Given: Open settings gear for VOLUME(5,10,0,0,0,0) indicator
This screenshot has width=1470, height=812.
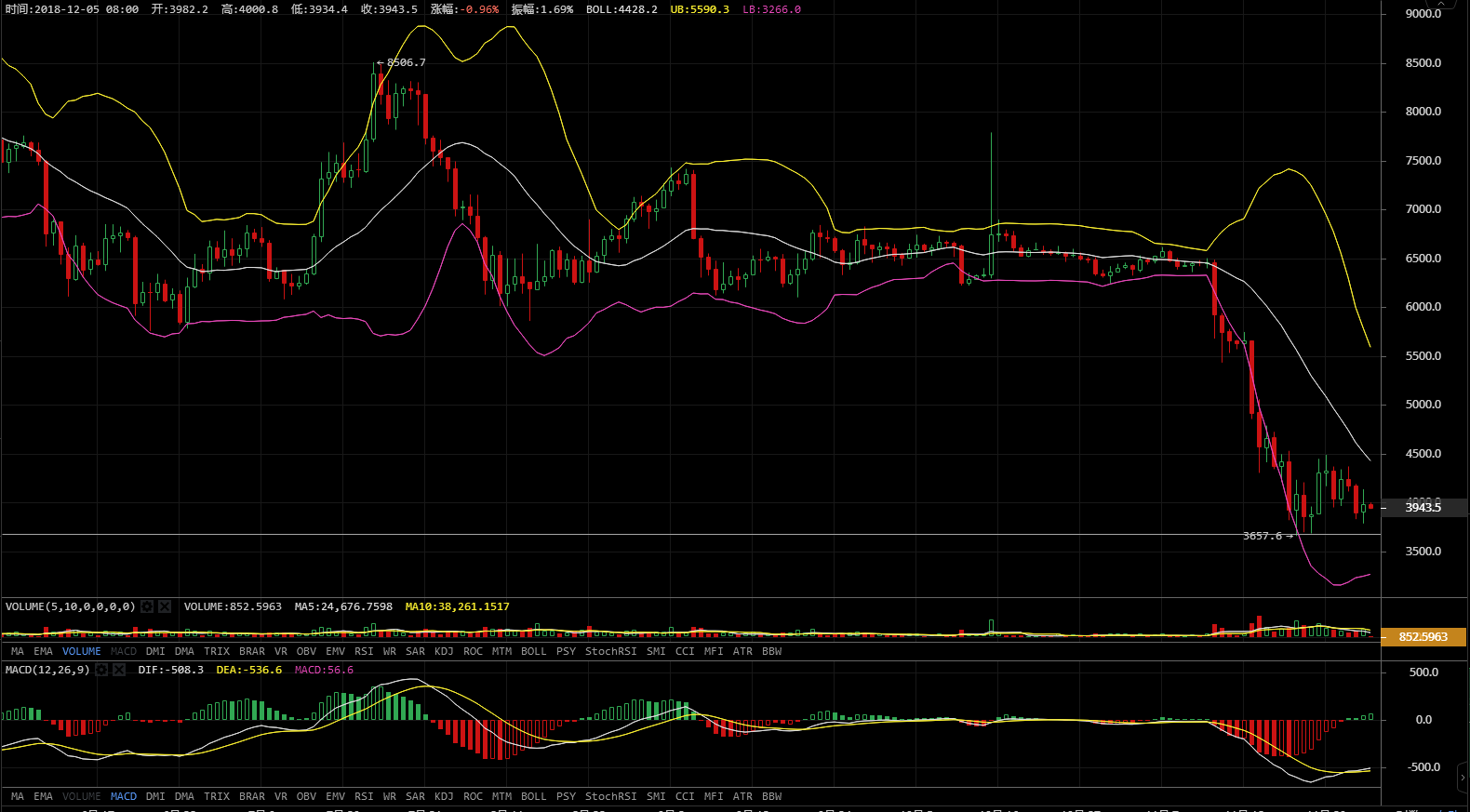Looking at the screenshot, I should pos(147,606).
